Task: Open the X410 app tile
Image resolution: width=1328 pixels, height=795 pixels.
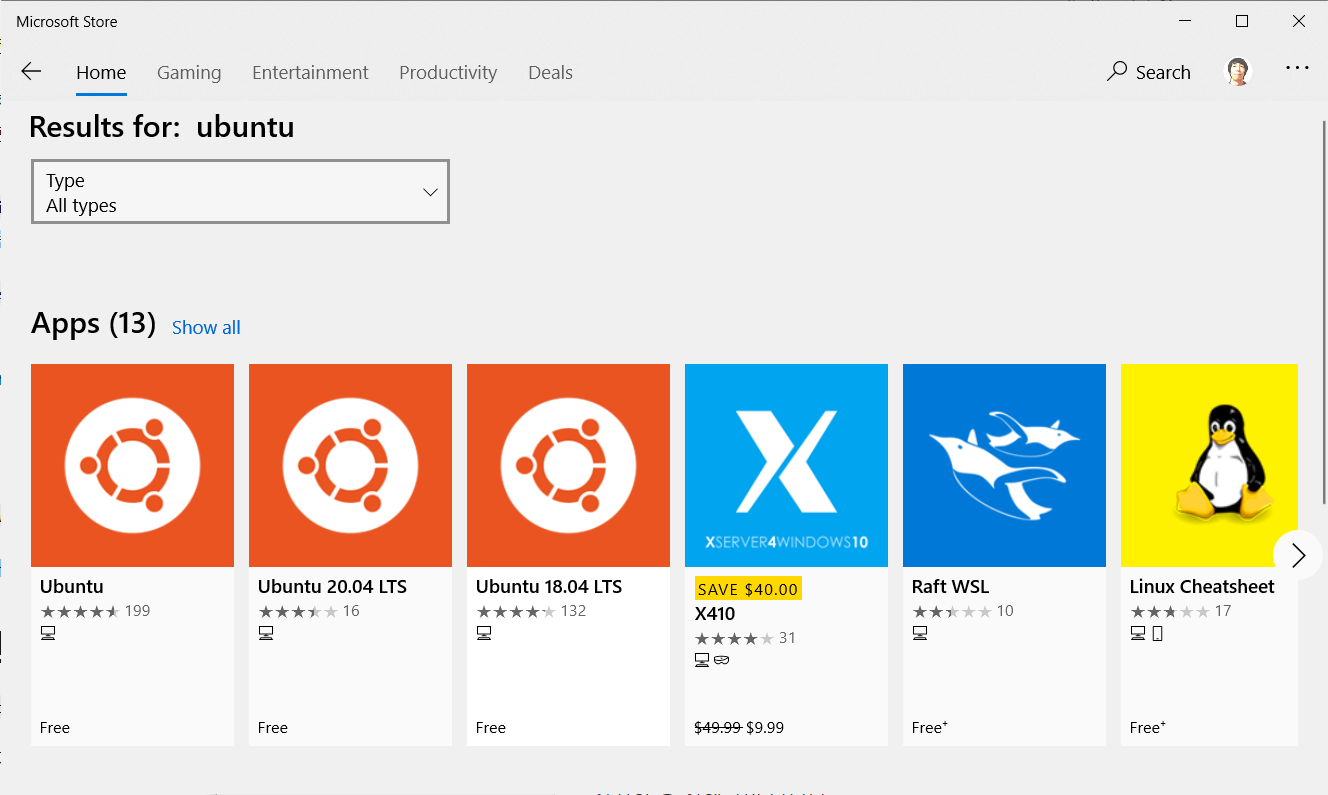Action: coord(786,465)
